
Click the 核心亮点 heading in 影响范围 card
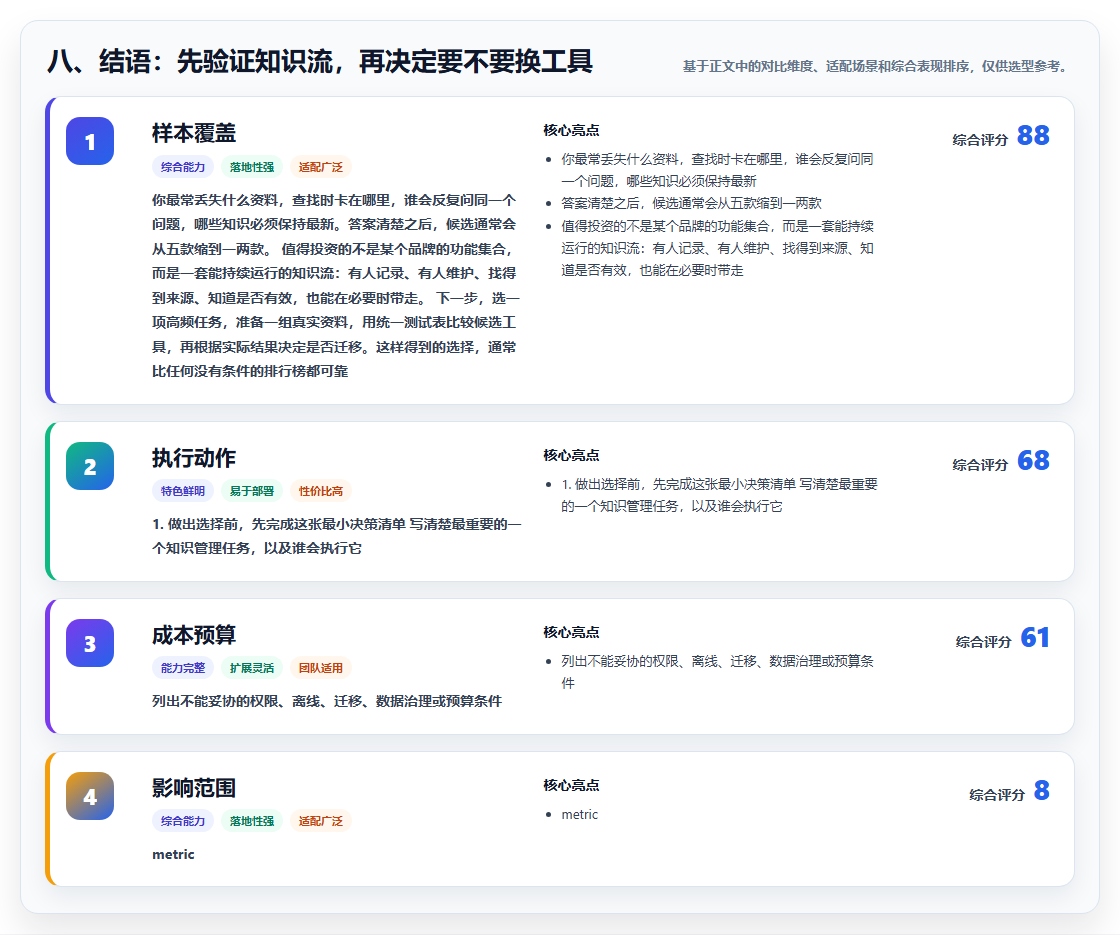571,786
